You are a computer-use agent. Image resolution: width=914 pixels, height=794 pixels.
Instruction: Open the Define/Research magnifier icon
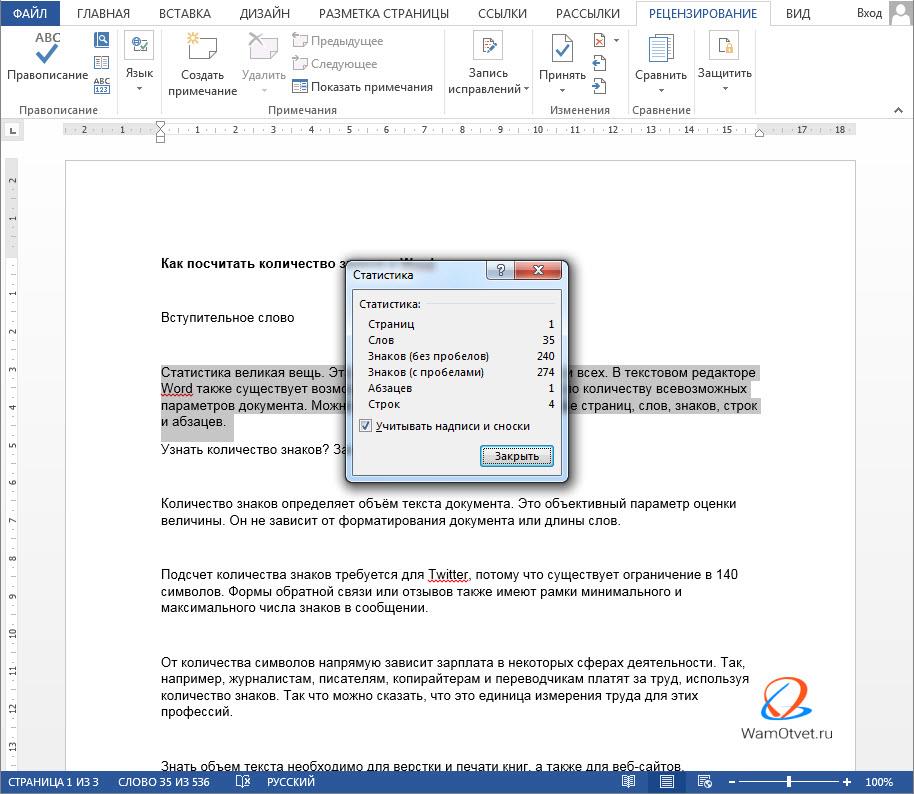tap(101, 40)
